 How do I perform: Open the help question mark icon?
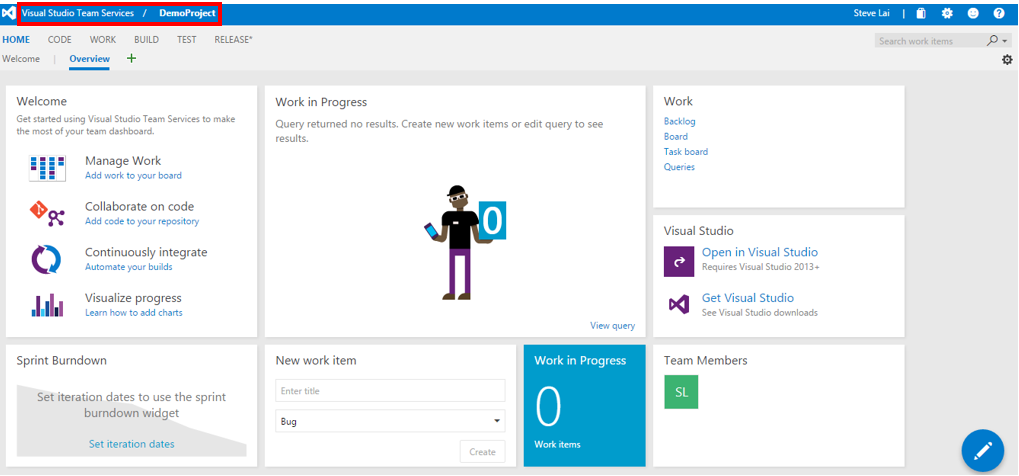point(999,14)
